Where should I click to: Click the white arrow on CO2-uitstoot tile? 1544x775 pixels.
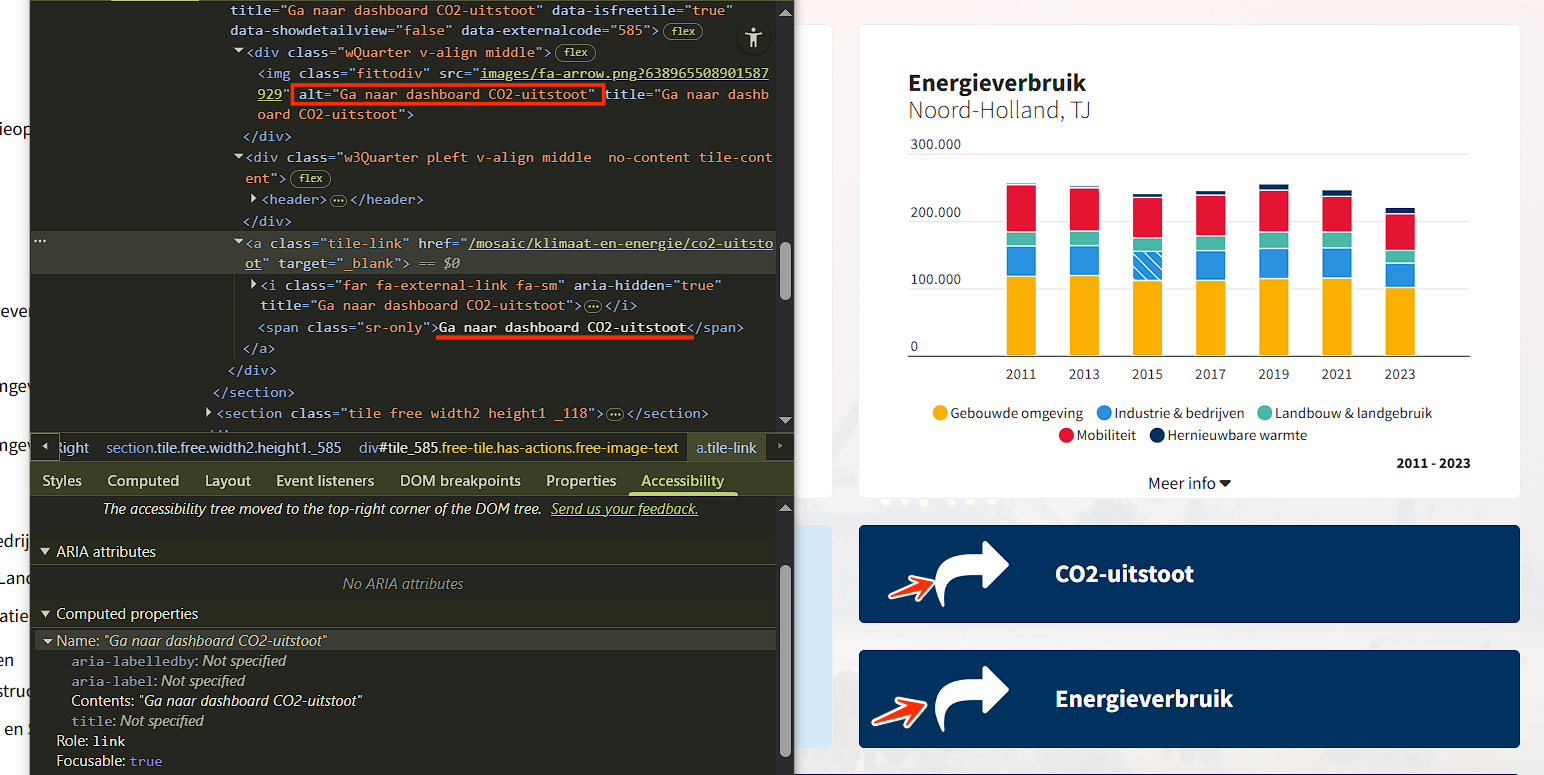click(971, 573)
